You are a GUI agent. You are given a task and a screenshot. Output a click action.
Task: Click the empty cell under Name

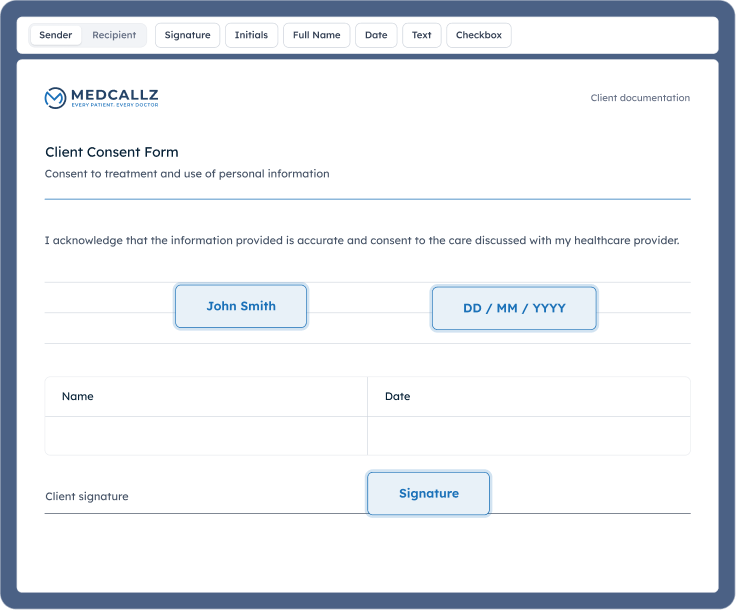click(206, 436)
